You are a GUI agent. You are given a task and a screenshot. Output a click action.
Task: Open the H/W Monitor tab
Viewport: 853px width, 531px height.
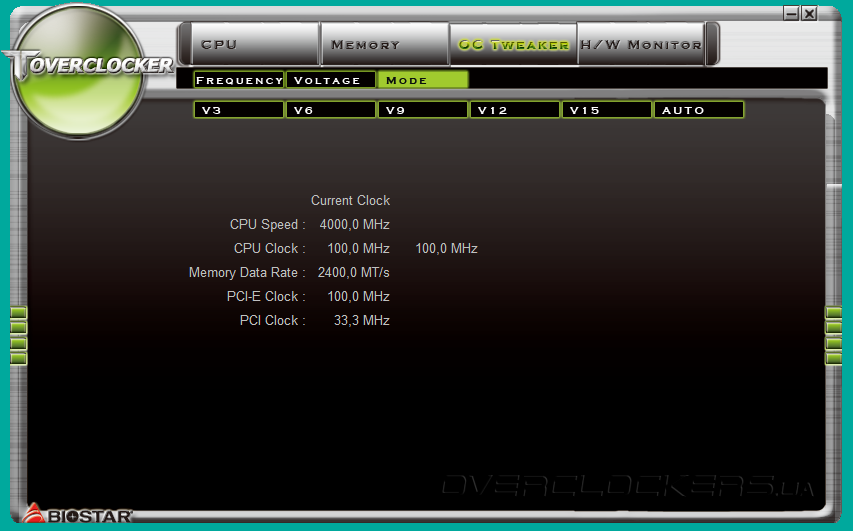pyautogui.click(x=641, y=44)
